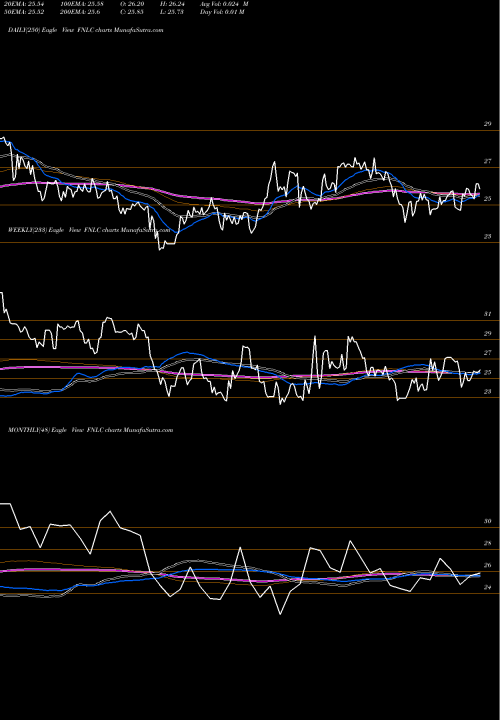
Task: Click the 28 price label on monthly chart
Action: pos(488,543)
